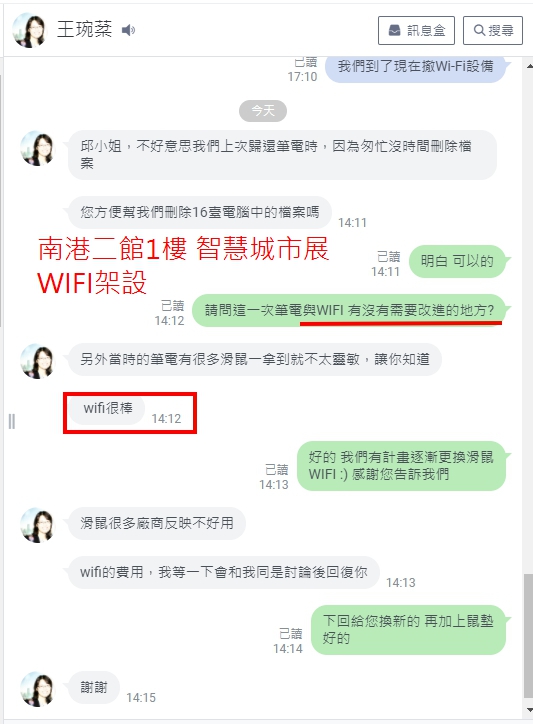The height and width of the screenshot is (724, 533).
Task: Click the scrollbar down arrow
Action: click(528, 711)
